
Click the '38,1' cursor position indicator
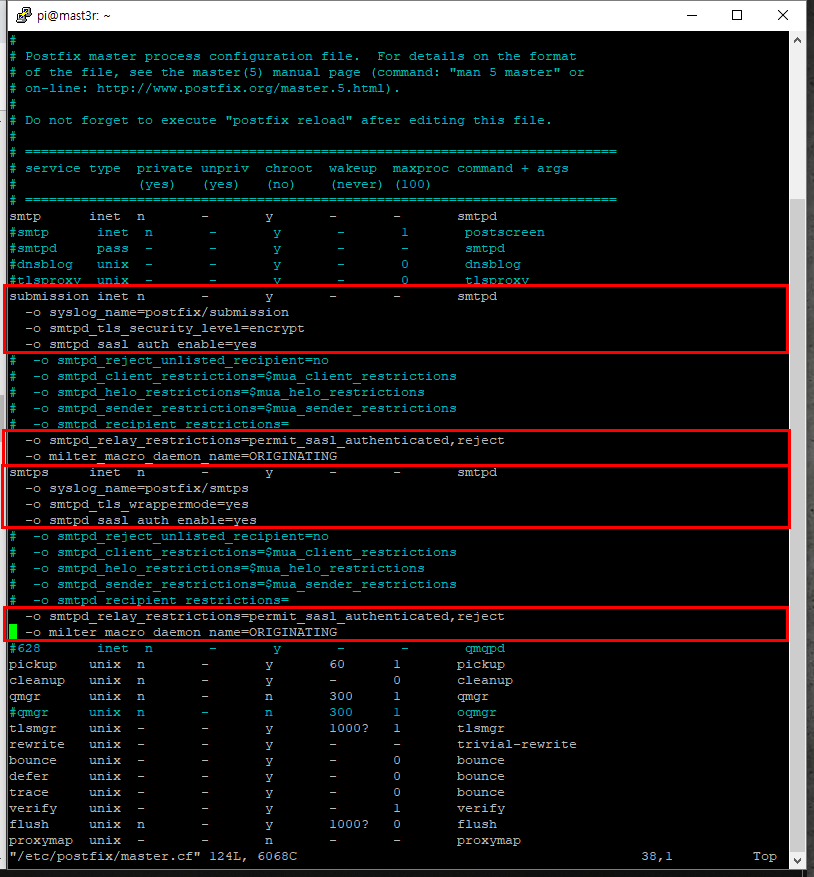click(657, 856)
